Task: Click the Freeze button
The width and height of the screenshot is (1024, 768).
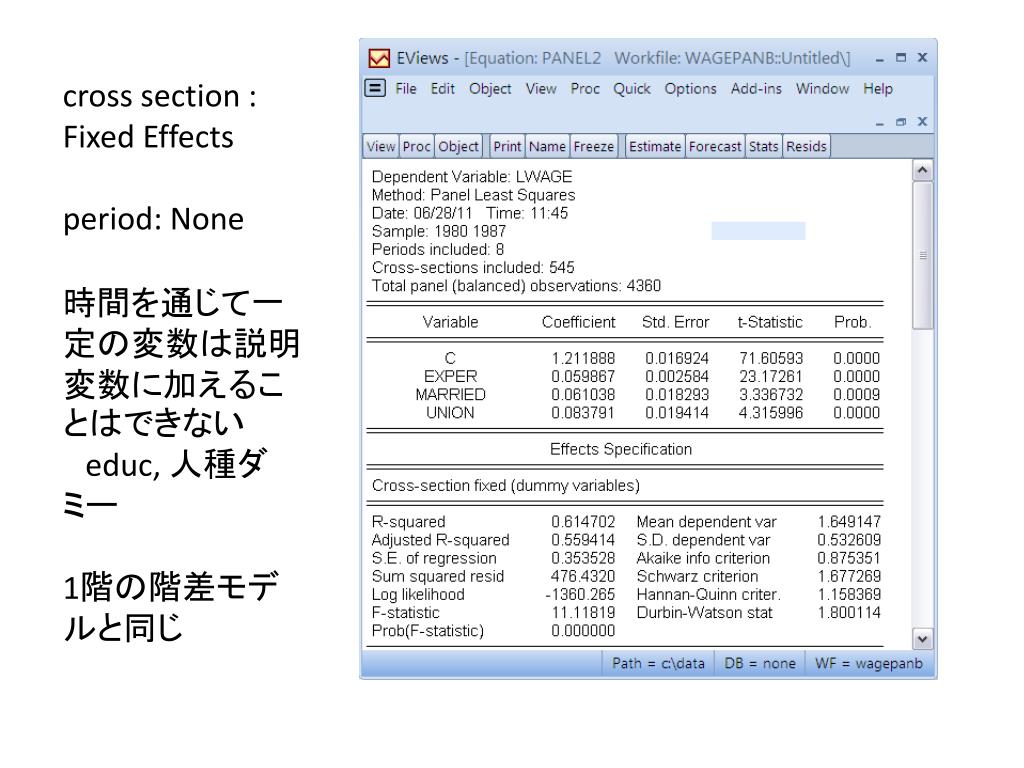Action: coord(594,146)
